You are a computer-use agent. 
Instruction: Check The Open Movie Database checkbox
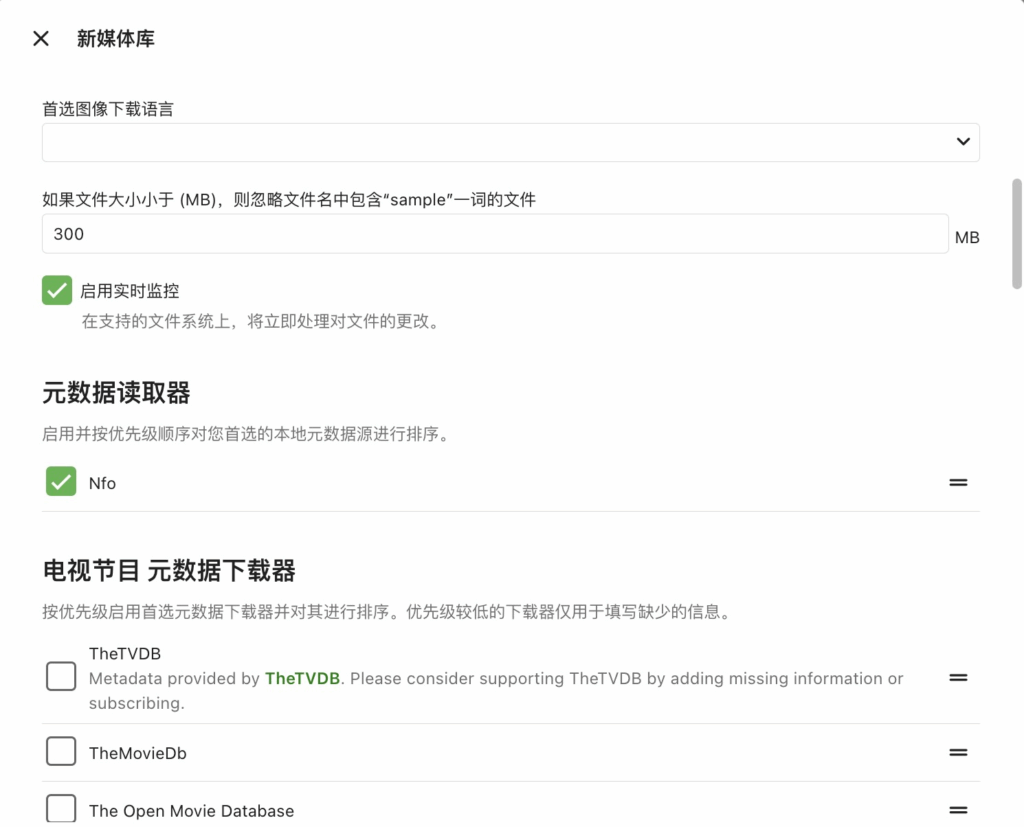pyautogui.click(x=61, y=809)
